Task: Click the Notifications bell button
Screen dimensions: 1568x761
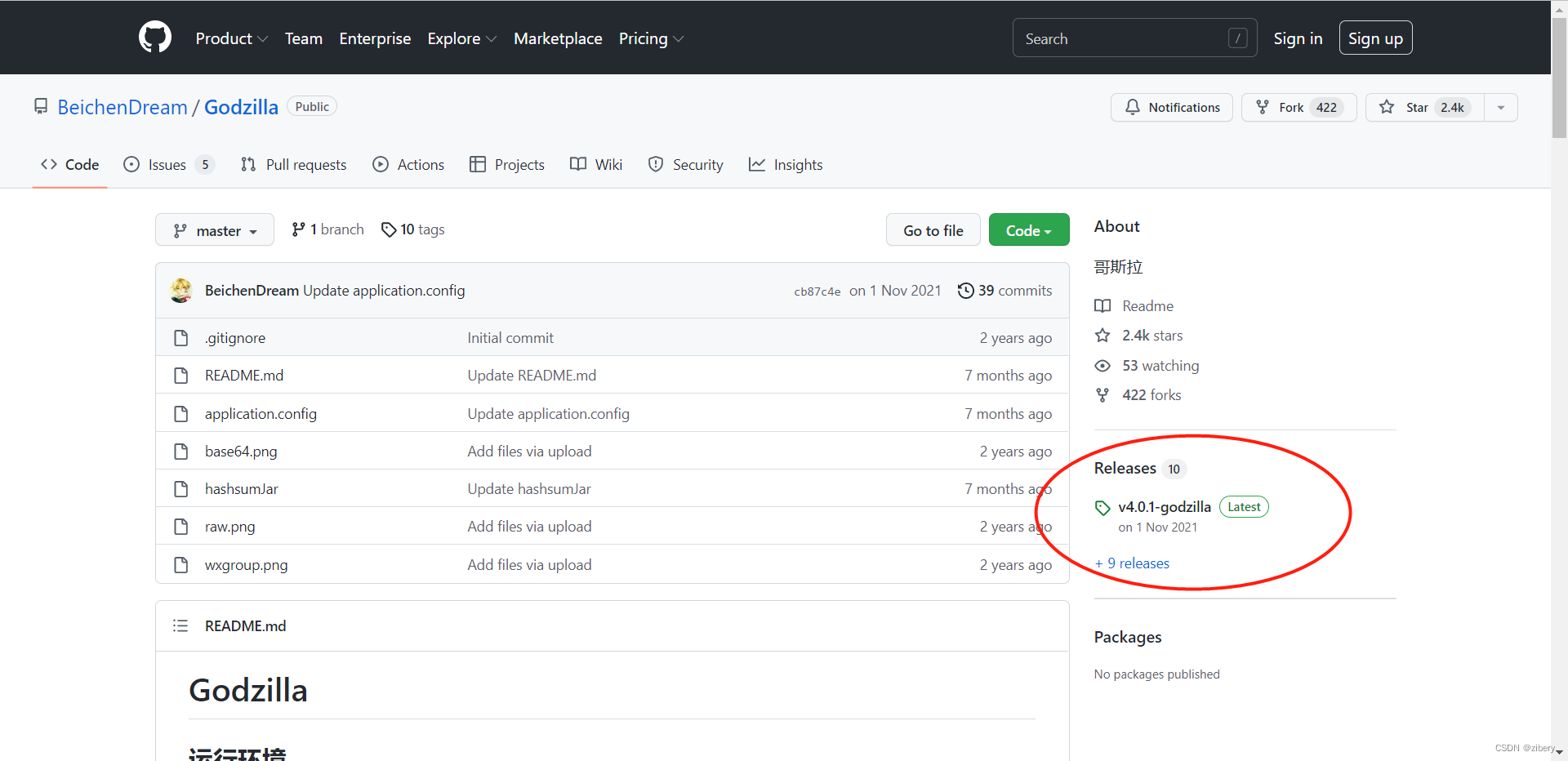Action: point(1171,108)
